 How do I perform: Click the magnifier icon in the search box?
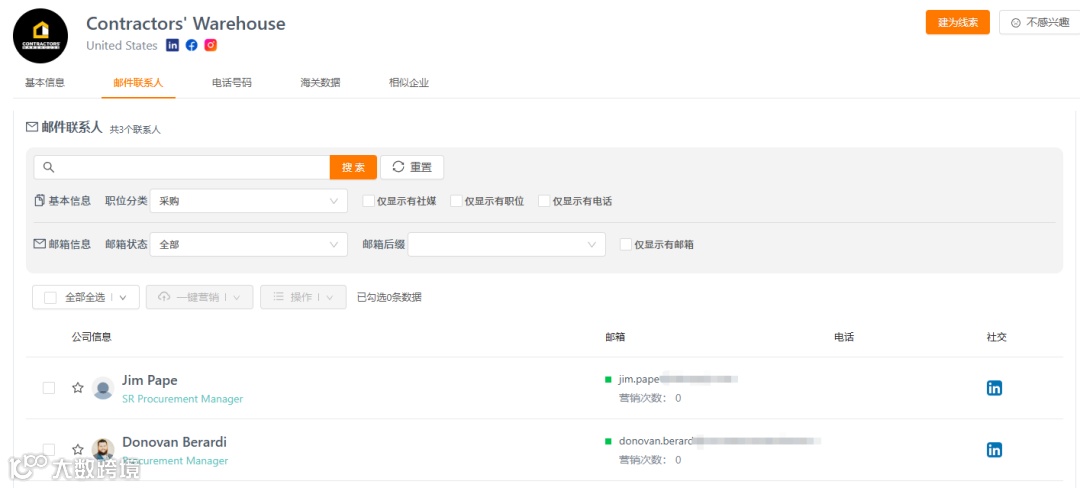(x=48, y=167)
